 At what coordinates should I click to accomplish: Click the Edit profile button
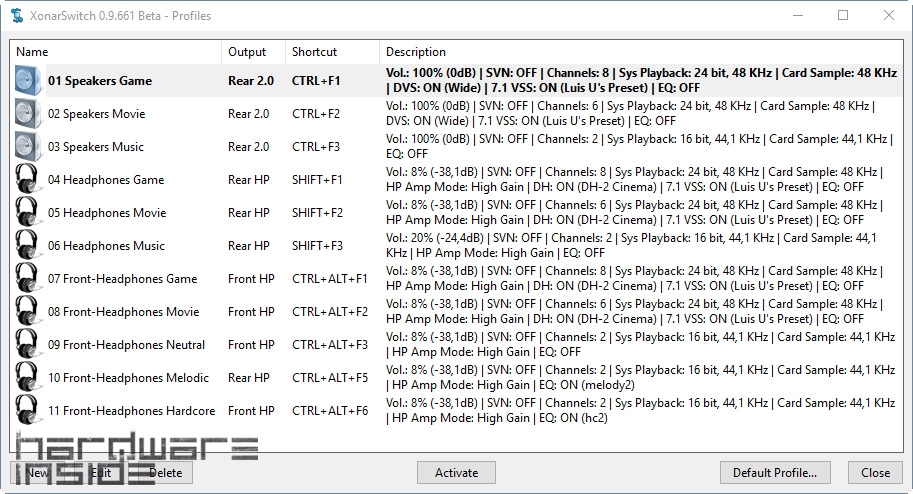tap(101, 472)
